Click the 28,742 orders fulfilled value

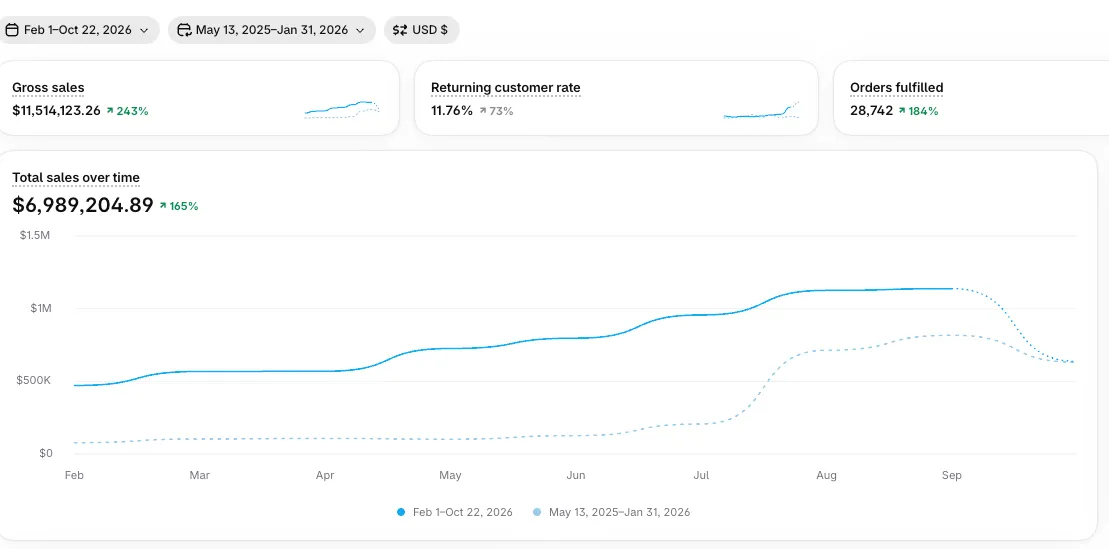point(871,110)
